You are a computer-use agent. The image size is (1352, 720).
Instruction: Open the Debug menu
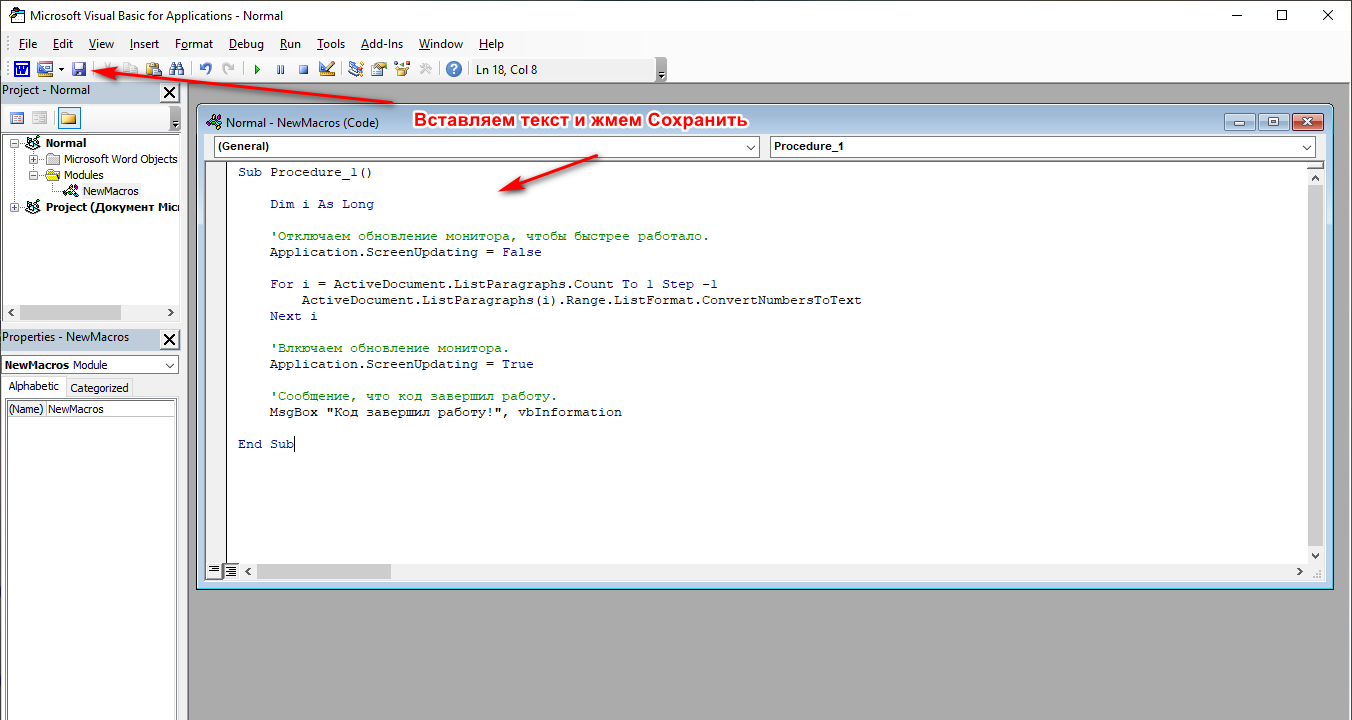pos(246,44)
